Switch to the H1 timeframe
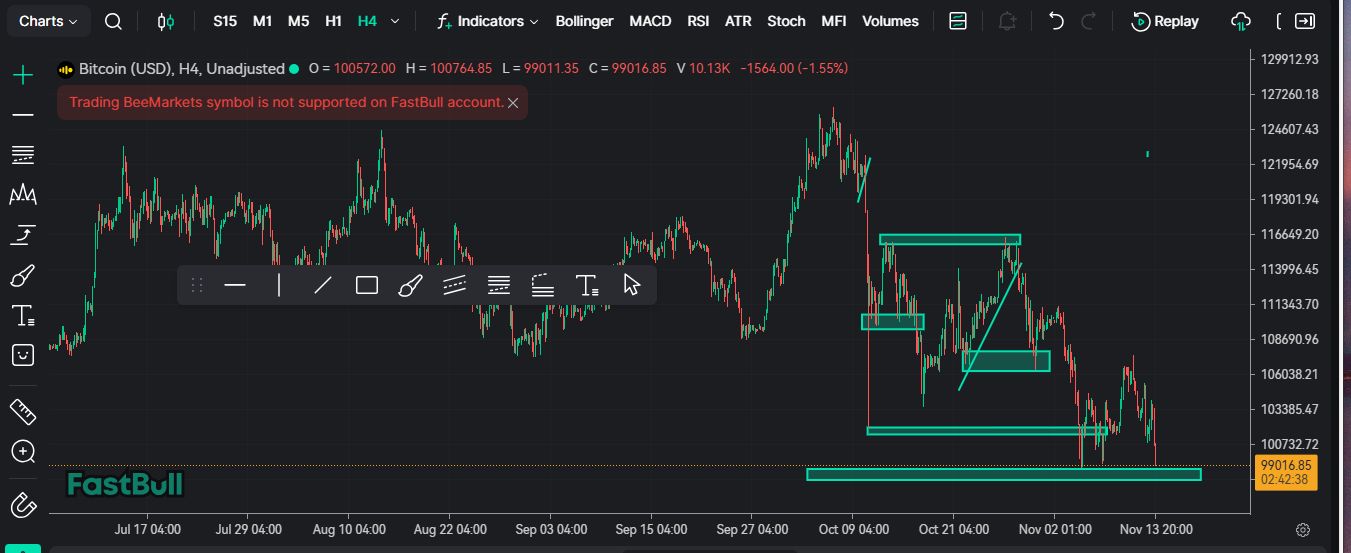1351x553 pixels. [334, 21]
